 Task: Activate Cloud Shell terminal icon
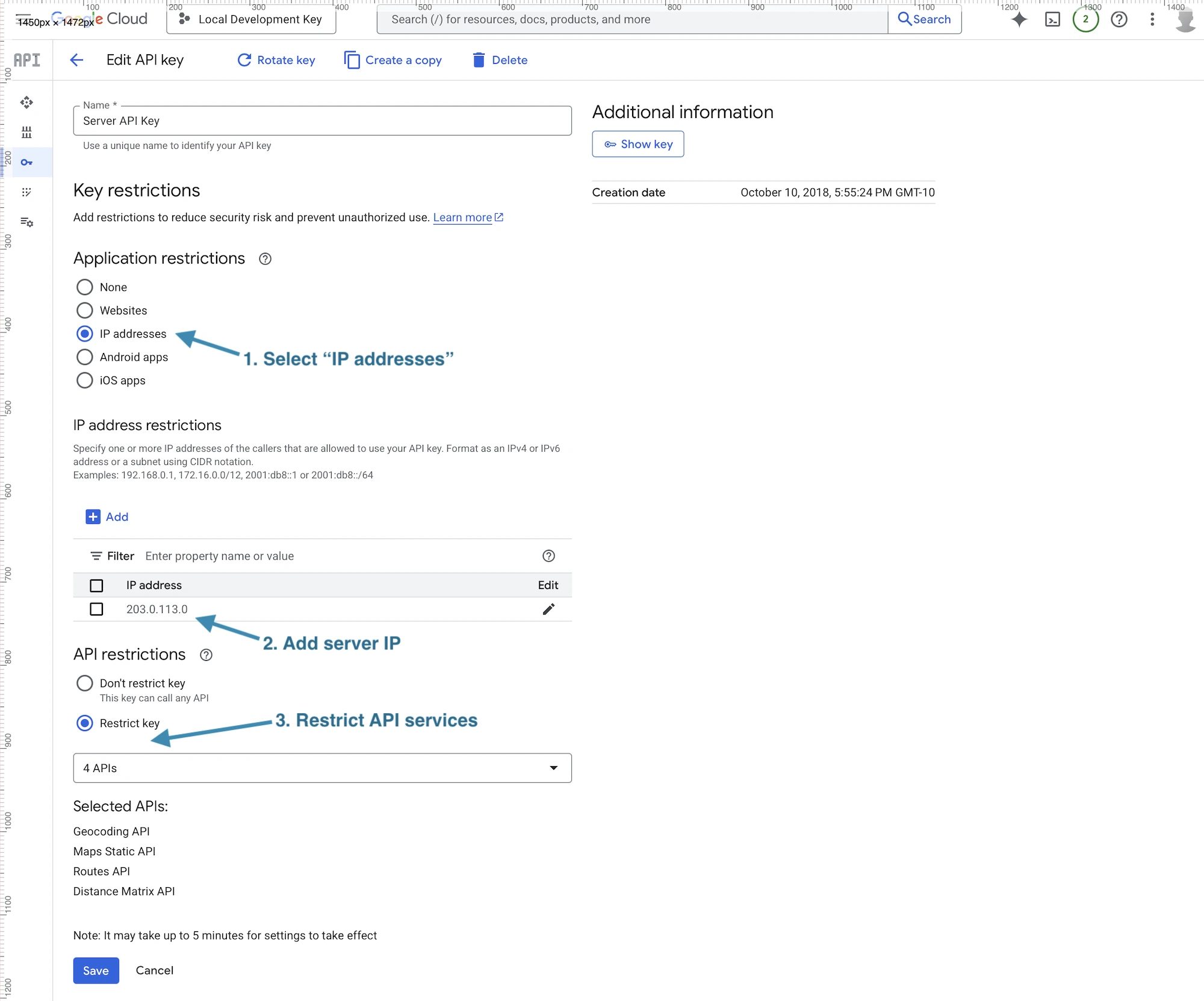[x=1052, y=19]
